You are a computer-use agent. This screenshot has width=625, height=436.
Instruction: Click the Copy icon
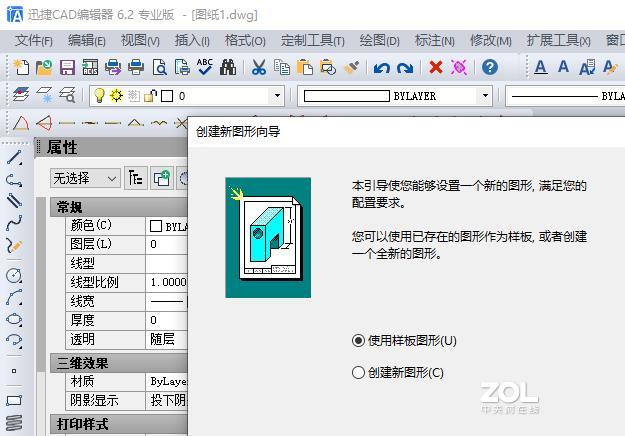(x=282, y=67)
